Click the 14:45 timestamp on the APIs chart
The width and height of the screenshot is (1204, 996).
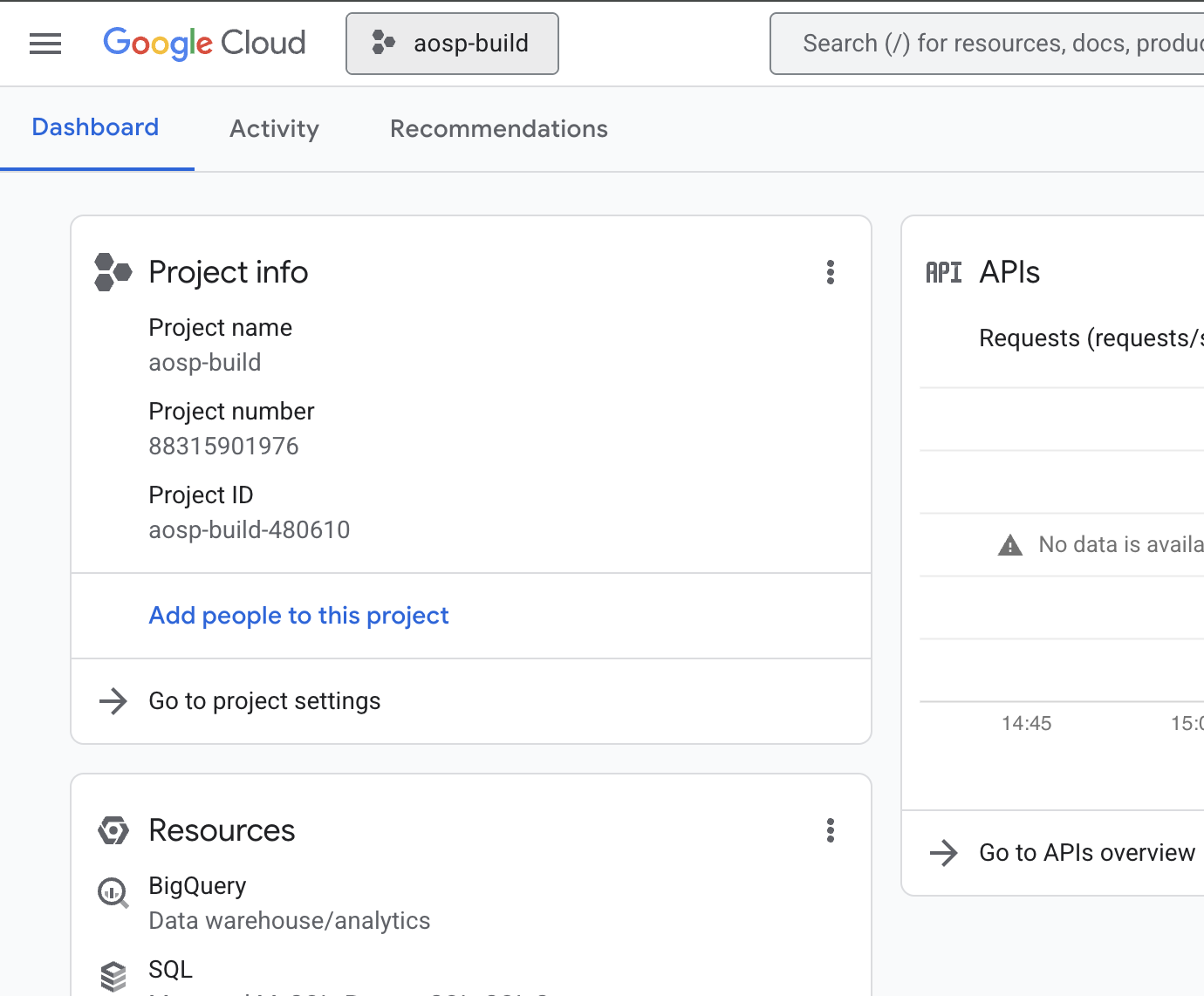click(1026, 722)
